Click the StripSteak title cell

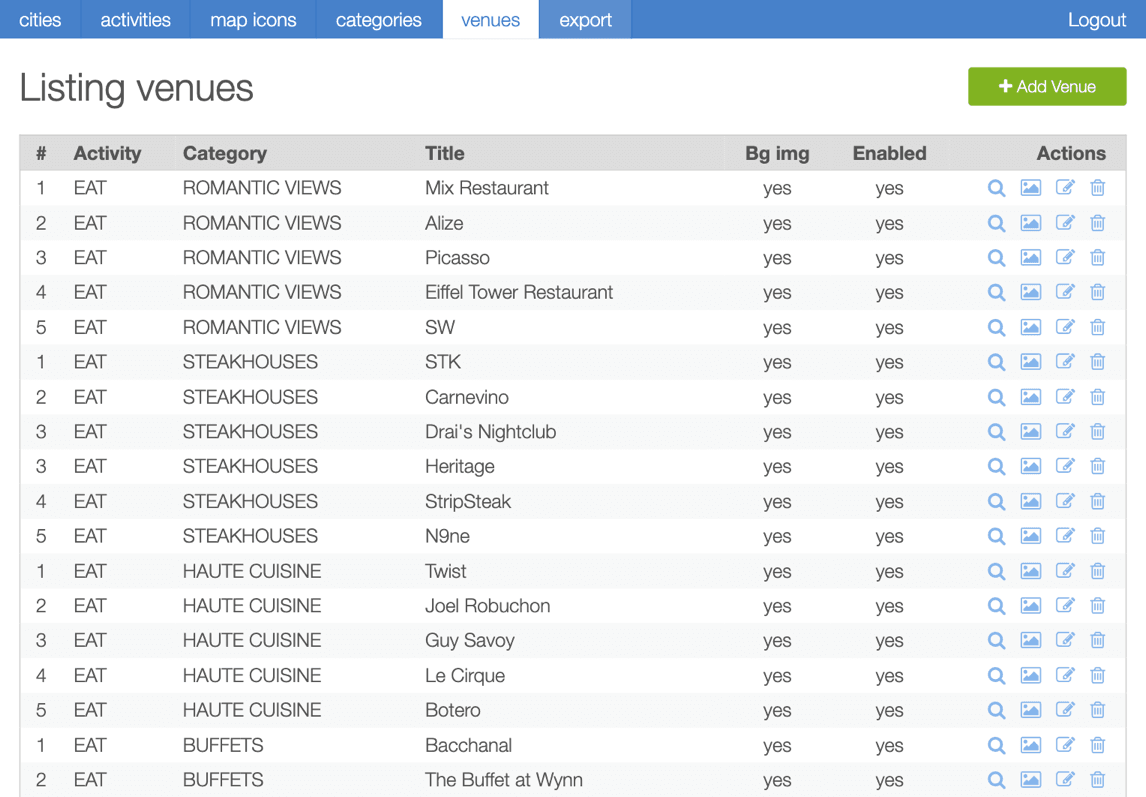pos(468,502)
